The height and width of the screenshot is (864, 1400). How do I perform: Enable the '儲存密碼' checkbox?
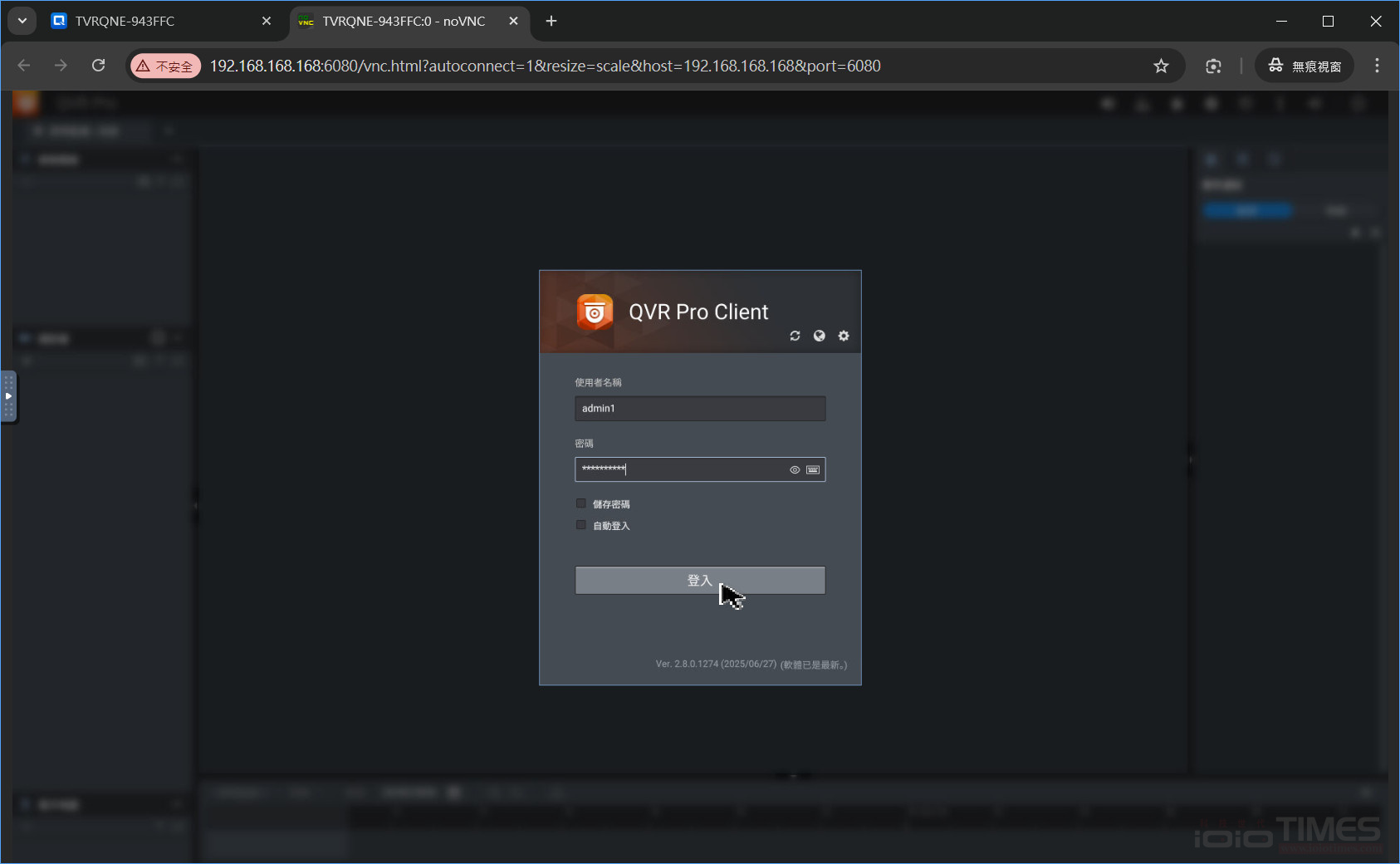581,503
